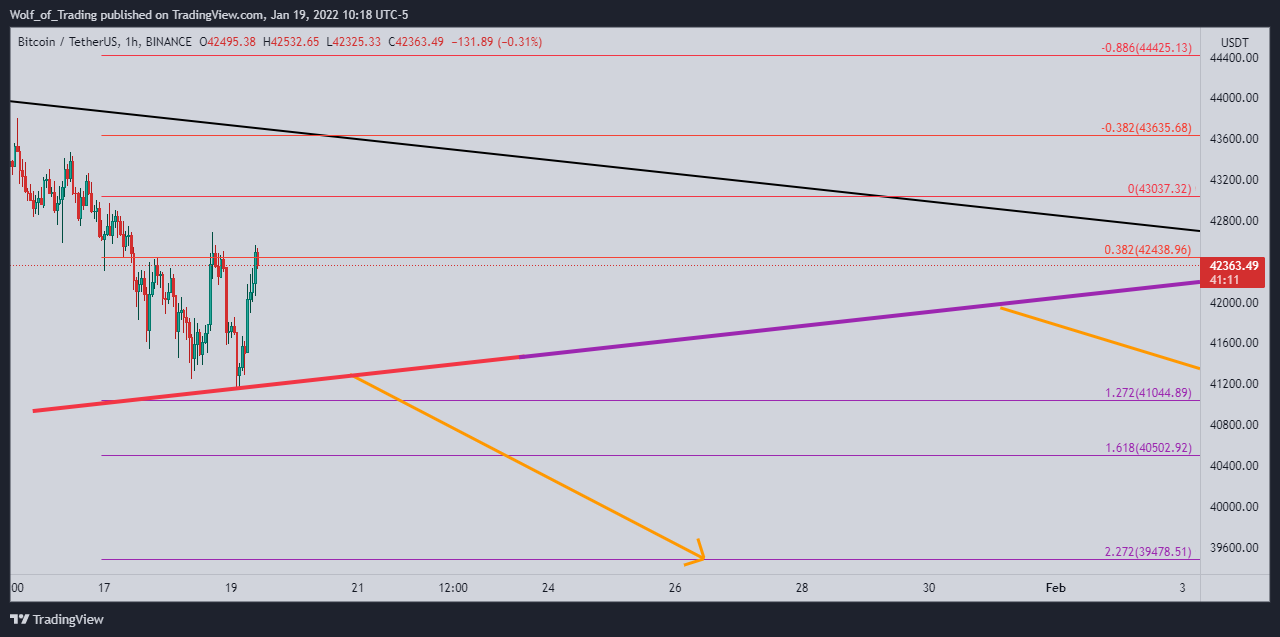Viewport: 1280px width, 637px height.
Task: Click the 40000.00 price axis label
Action: click(1233, 507)
